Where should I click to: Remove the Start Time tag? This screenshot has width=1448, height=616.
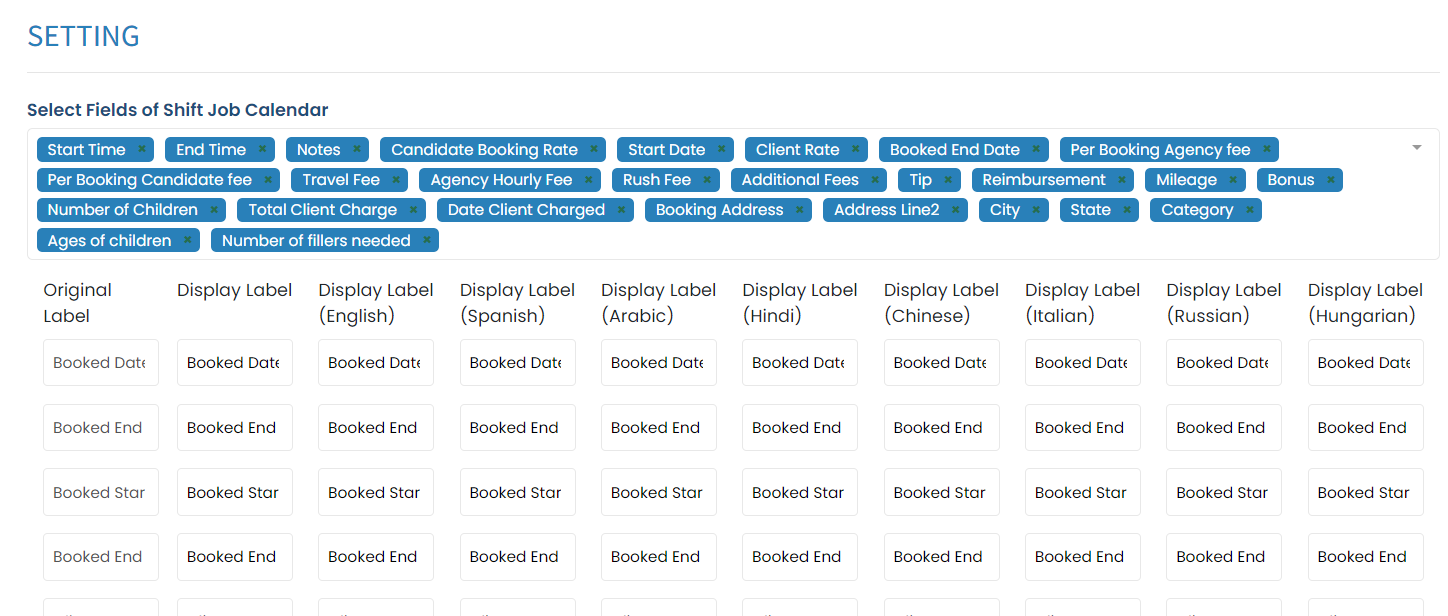coord(142,149)
